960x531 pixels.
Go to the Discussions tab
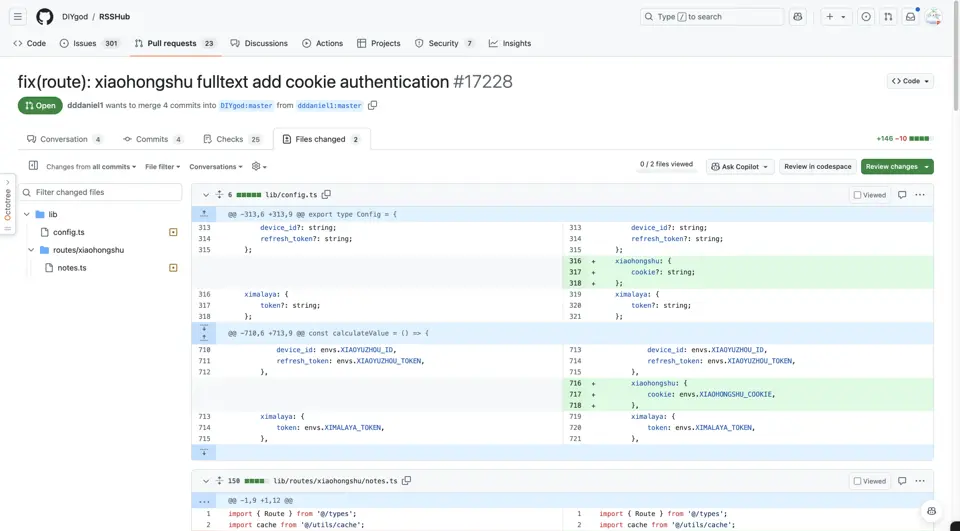point(259,43)
